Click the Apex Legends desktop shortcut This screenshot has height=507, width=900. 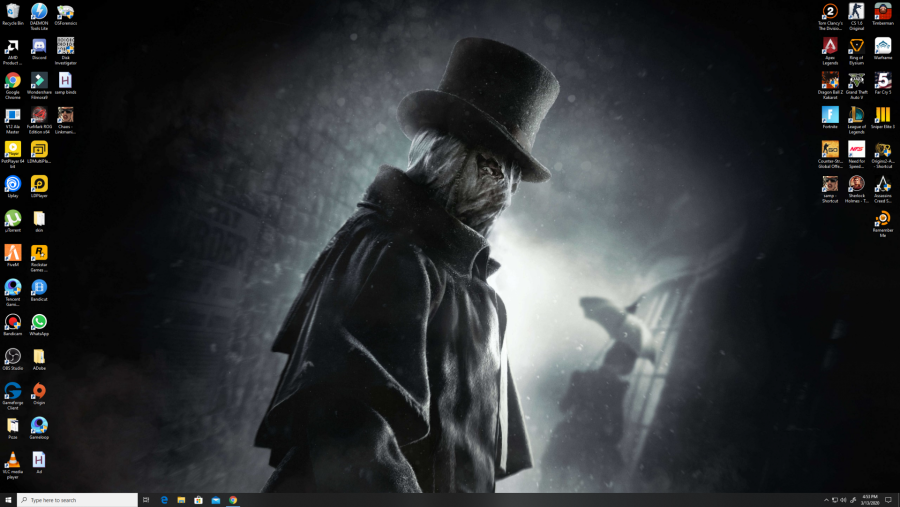click(x=830, y=46)
